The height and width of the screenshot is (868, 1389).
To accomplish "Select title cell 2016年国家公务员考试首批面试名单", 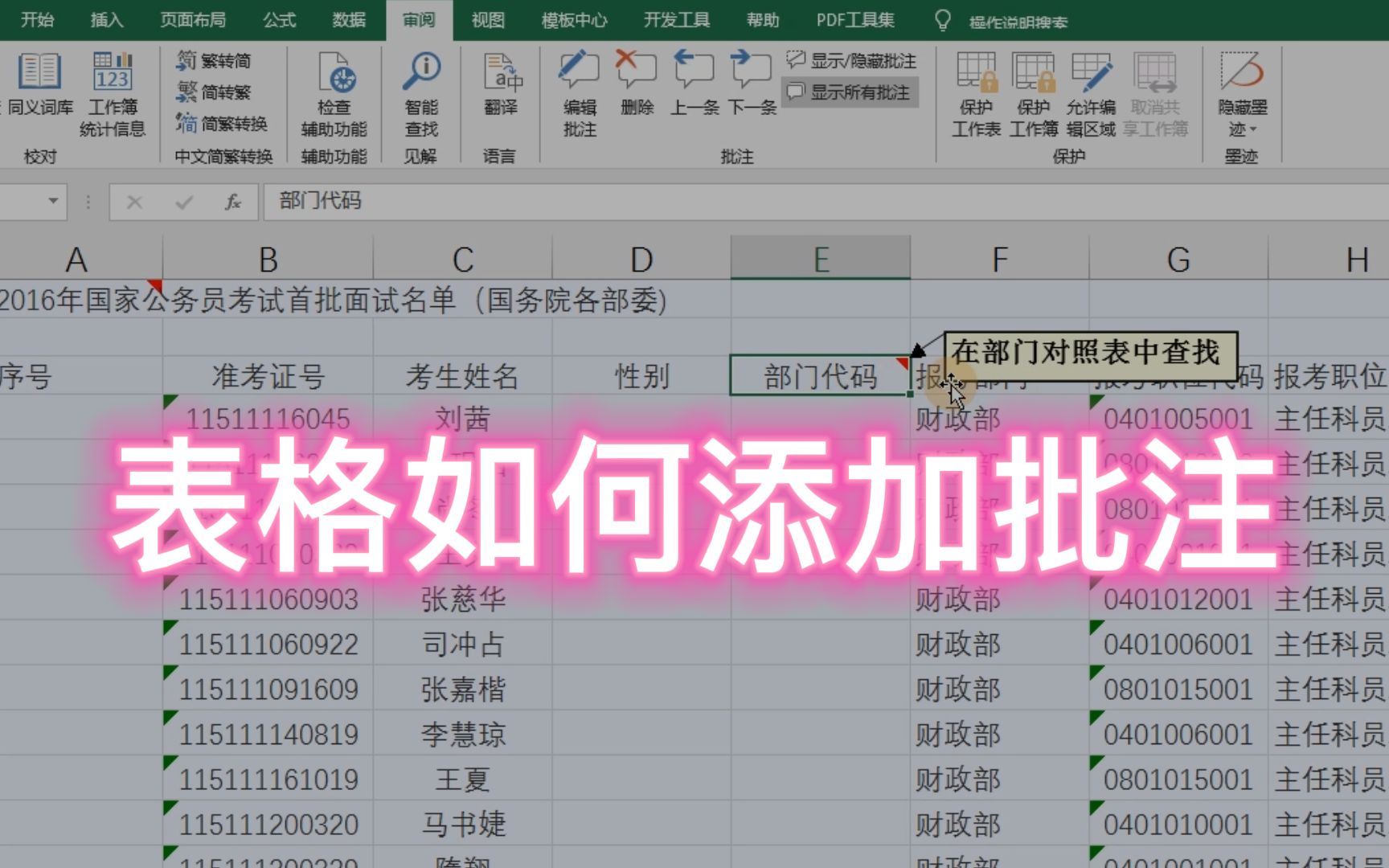I will 334,301.
